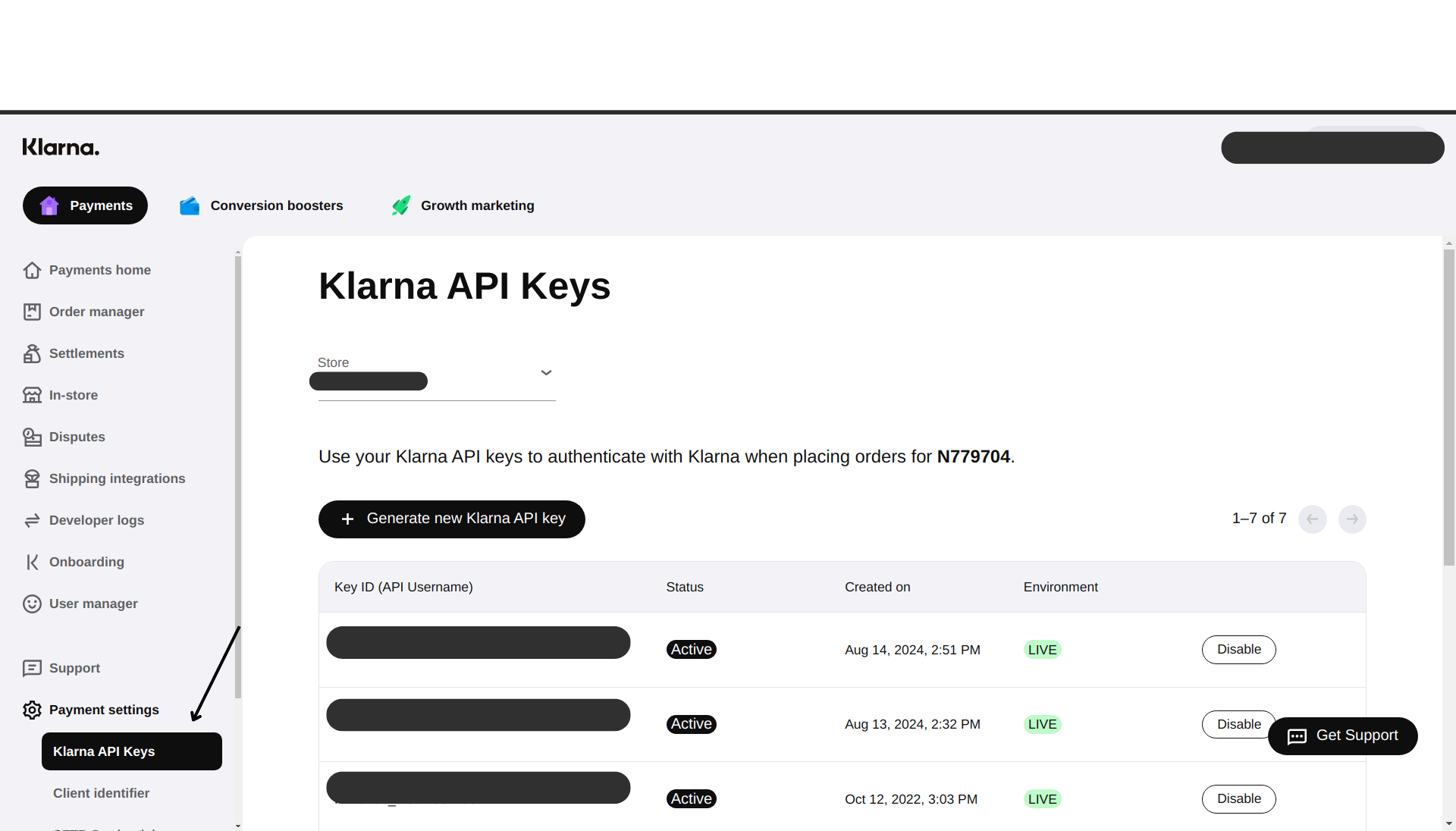
Task: Click the Onboarding K icon
Action: point(32,562)
